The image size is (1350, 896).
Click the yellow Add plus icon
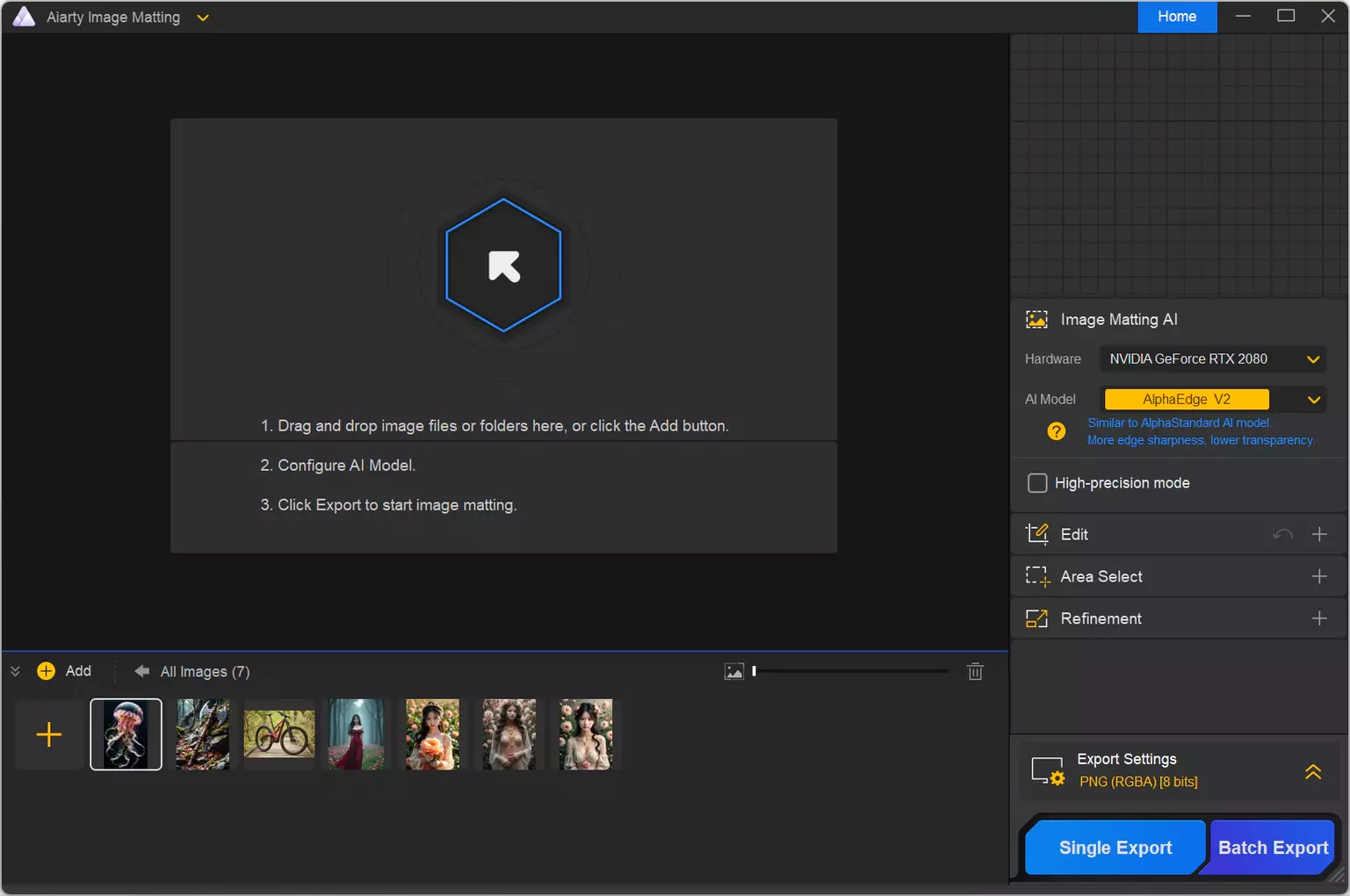(x=47, y=671)
